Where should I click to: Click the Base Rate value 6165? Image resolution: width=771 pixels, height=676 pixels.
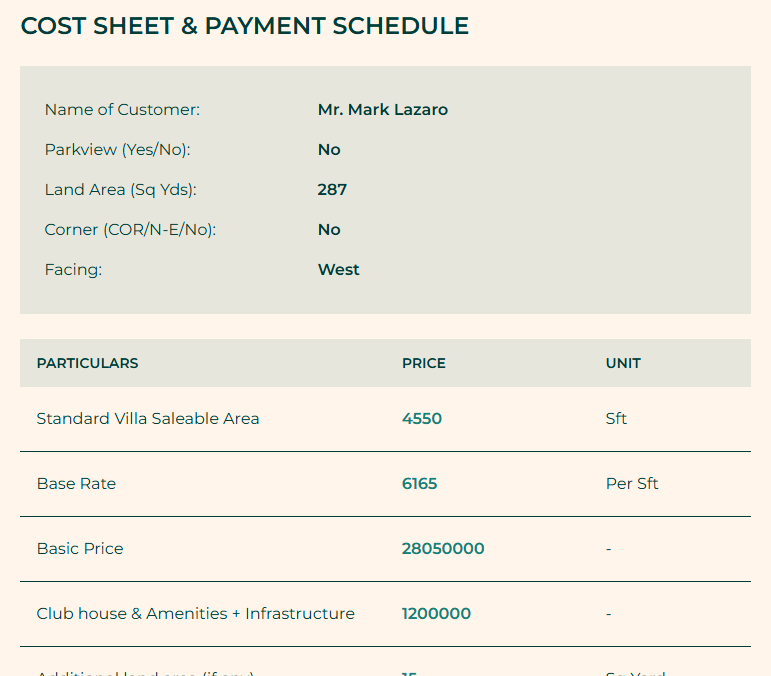pos(420,484)
